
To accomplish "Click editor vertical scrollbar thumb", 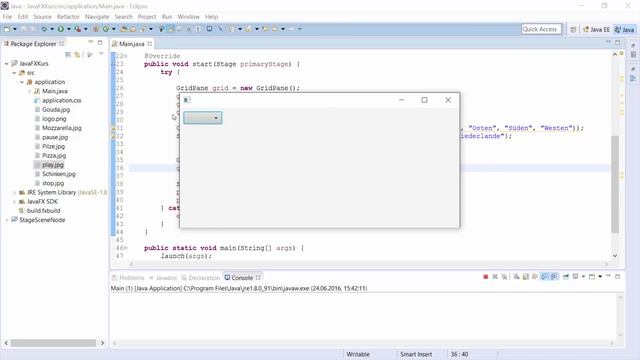I will tap(615, 184).
